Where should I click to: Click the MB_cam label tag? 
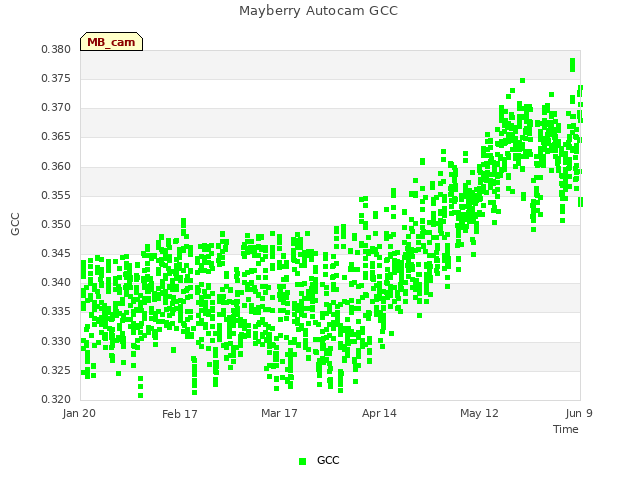click(x=111, y=42)
